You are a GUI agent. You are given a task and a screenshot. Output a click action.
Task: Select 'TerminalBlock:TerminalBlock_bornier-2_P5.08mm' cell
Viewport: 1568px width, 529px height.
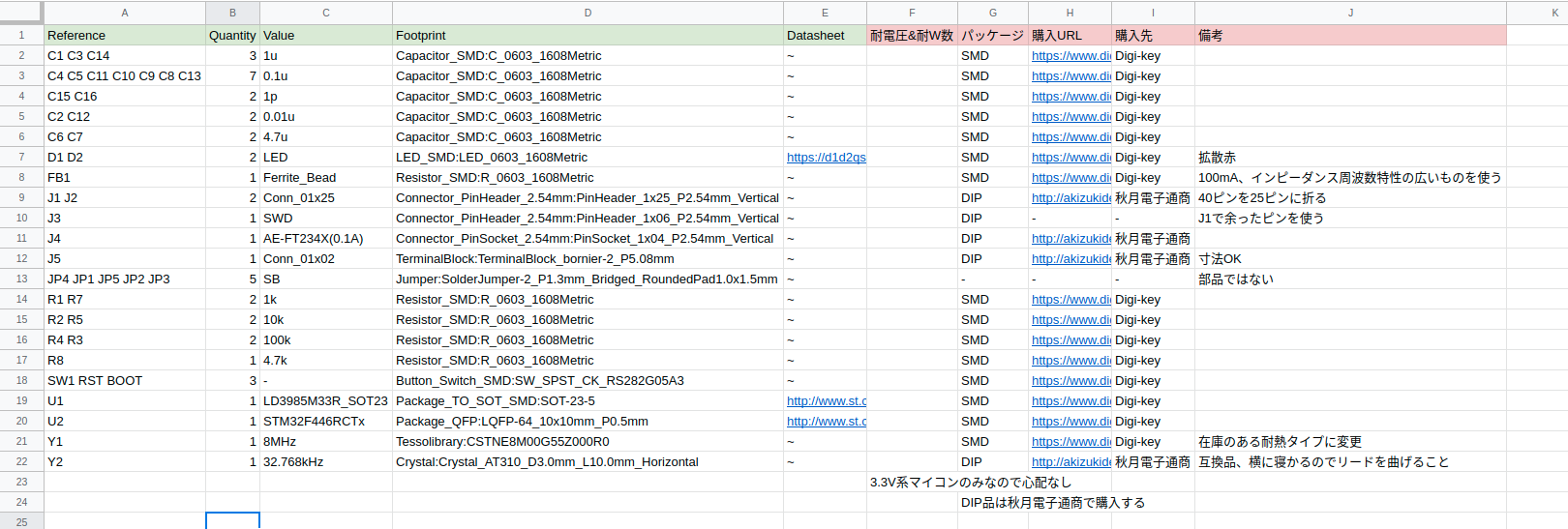tap(588, 258)
